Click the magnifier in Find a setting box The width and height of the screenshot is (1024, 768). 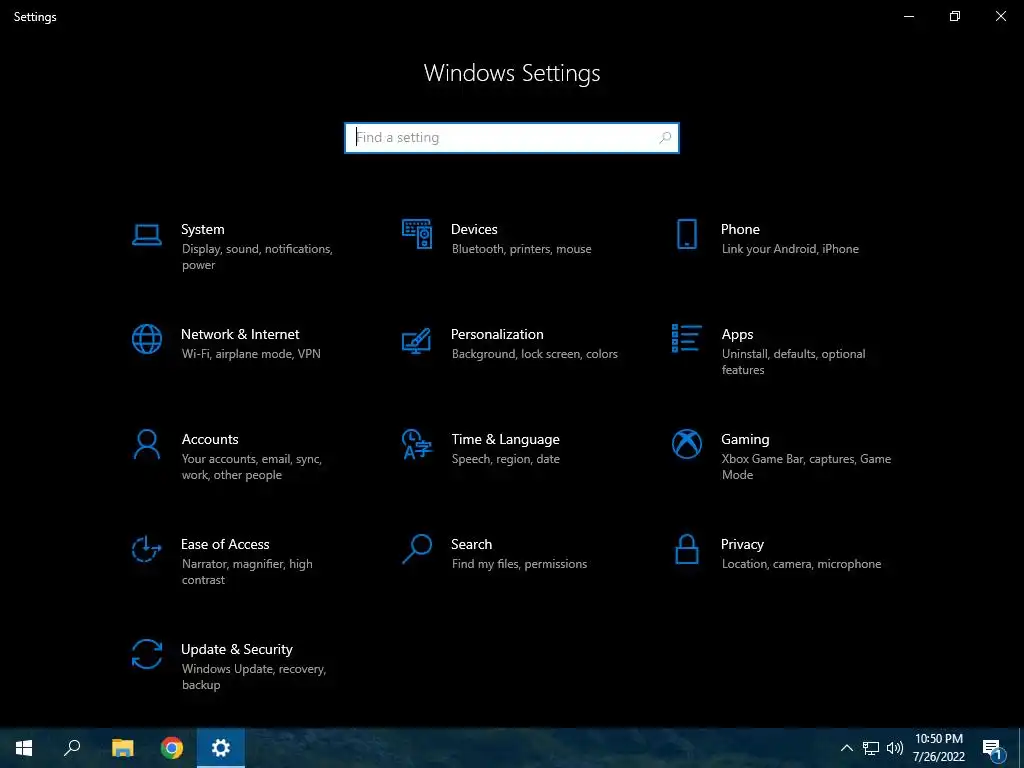[665, 138]
